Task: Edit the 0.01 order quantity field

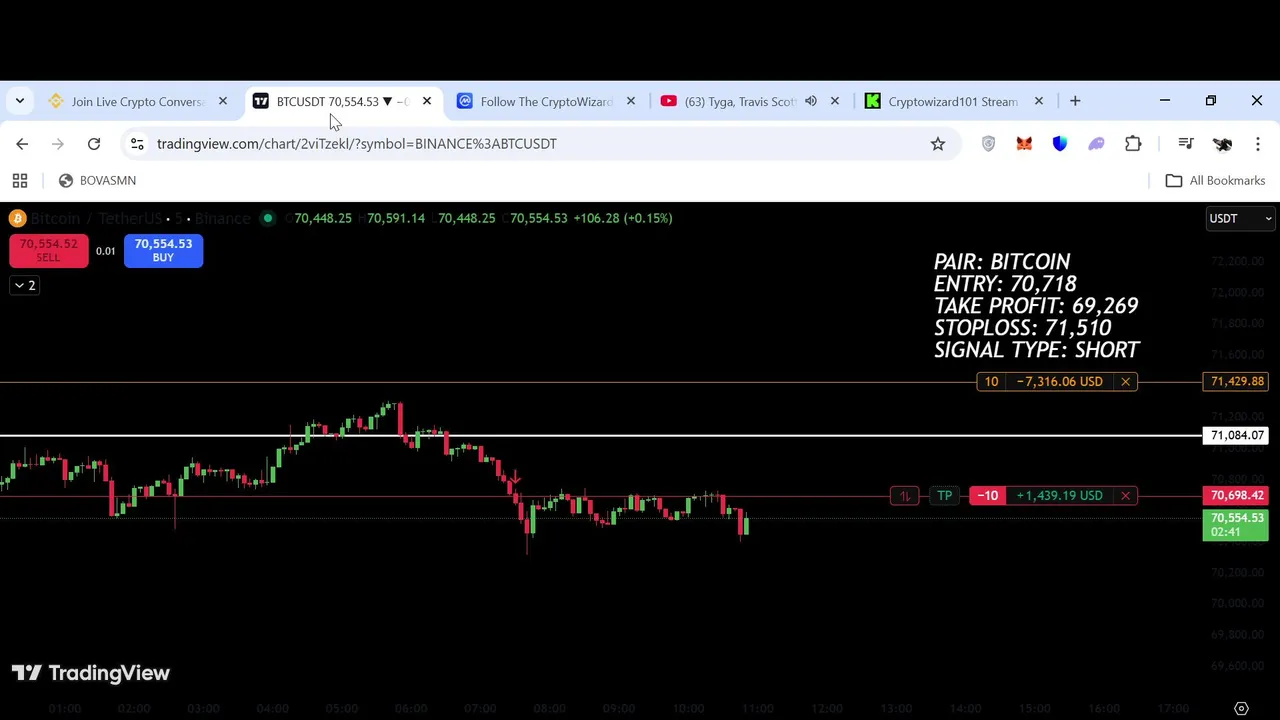Action: point(106,251)
